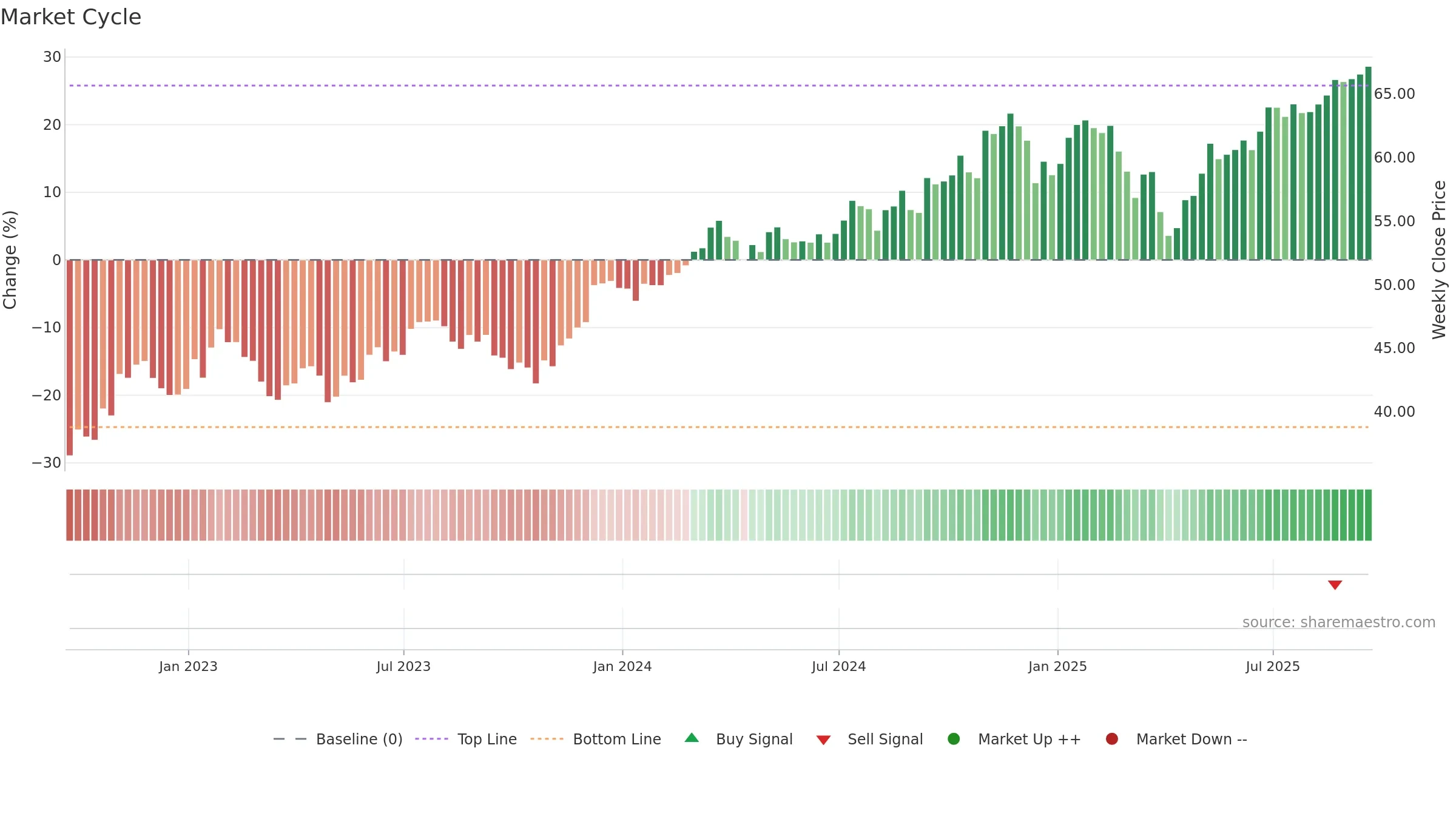Click the 65.00 price axis label

pyautogui.click(x=1394, y=94)
